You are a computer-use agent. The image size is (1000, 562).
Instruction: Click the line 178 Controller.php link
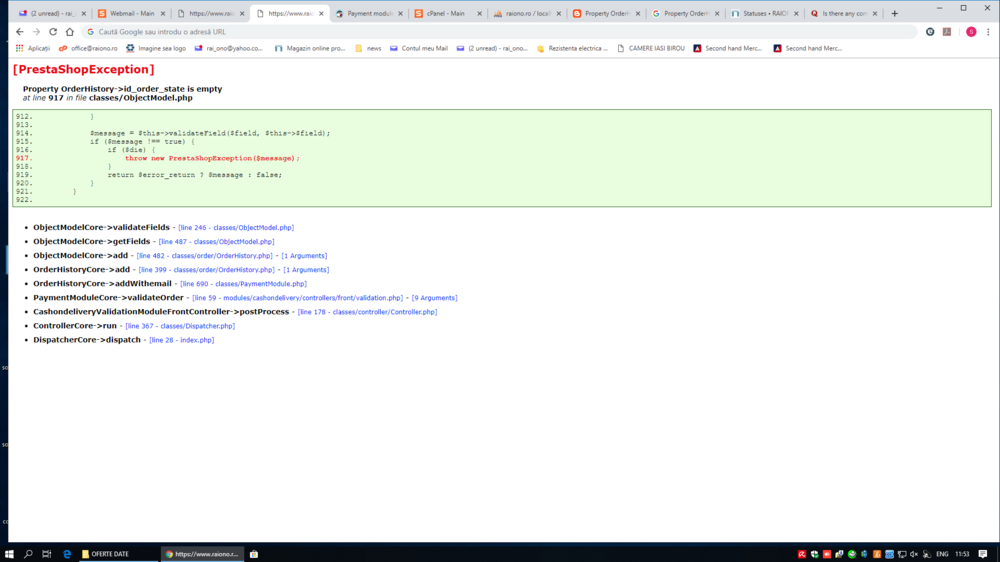(x=367, y=312)
